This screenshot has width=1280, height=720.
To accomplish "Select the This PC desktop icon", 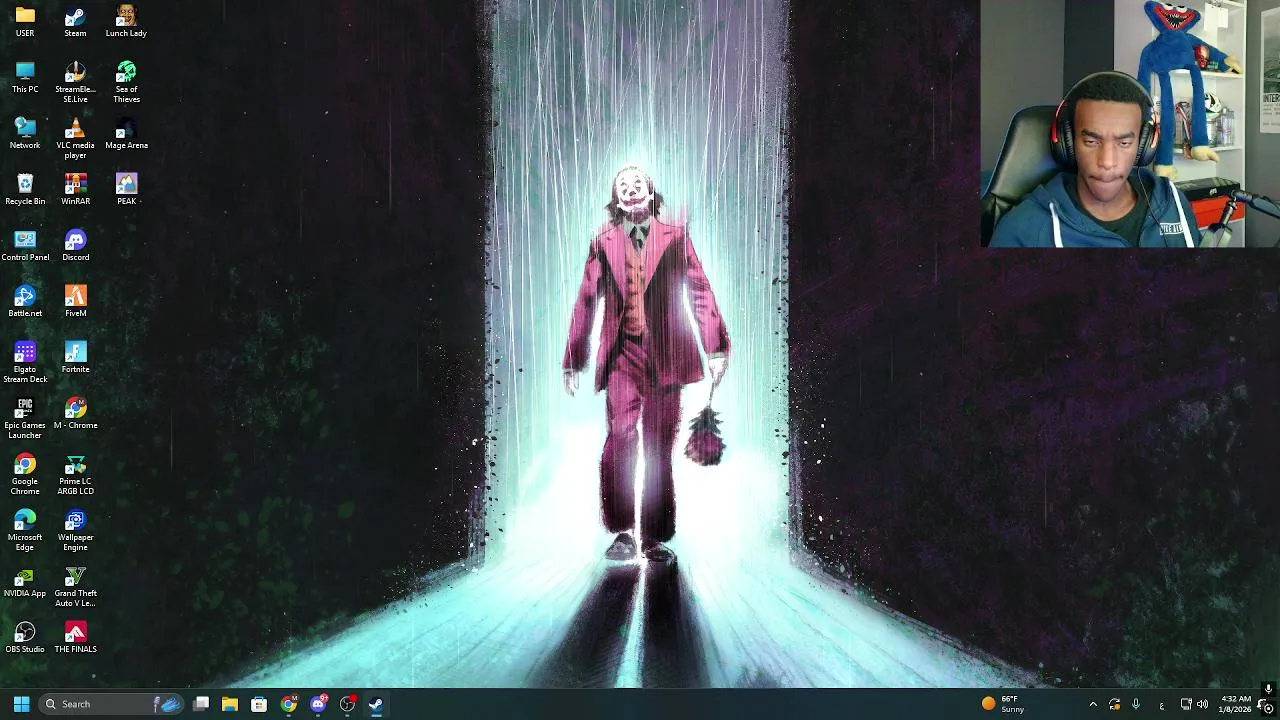I will [x=25, y=78].
